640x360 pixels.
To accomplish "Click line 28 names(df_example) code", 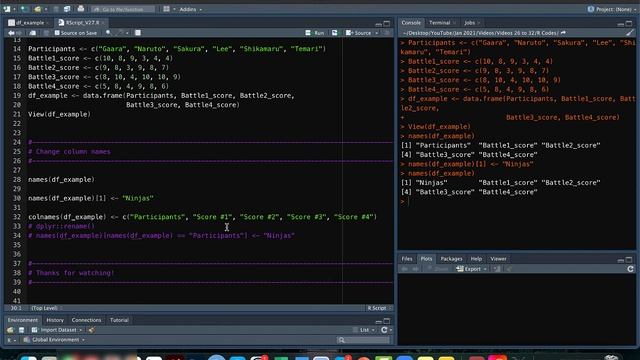I will point(61,180).
